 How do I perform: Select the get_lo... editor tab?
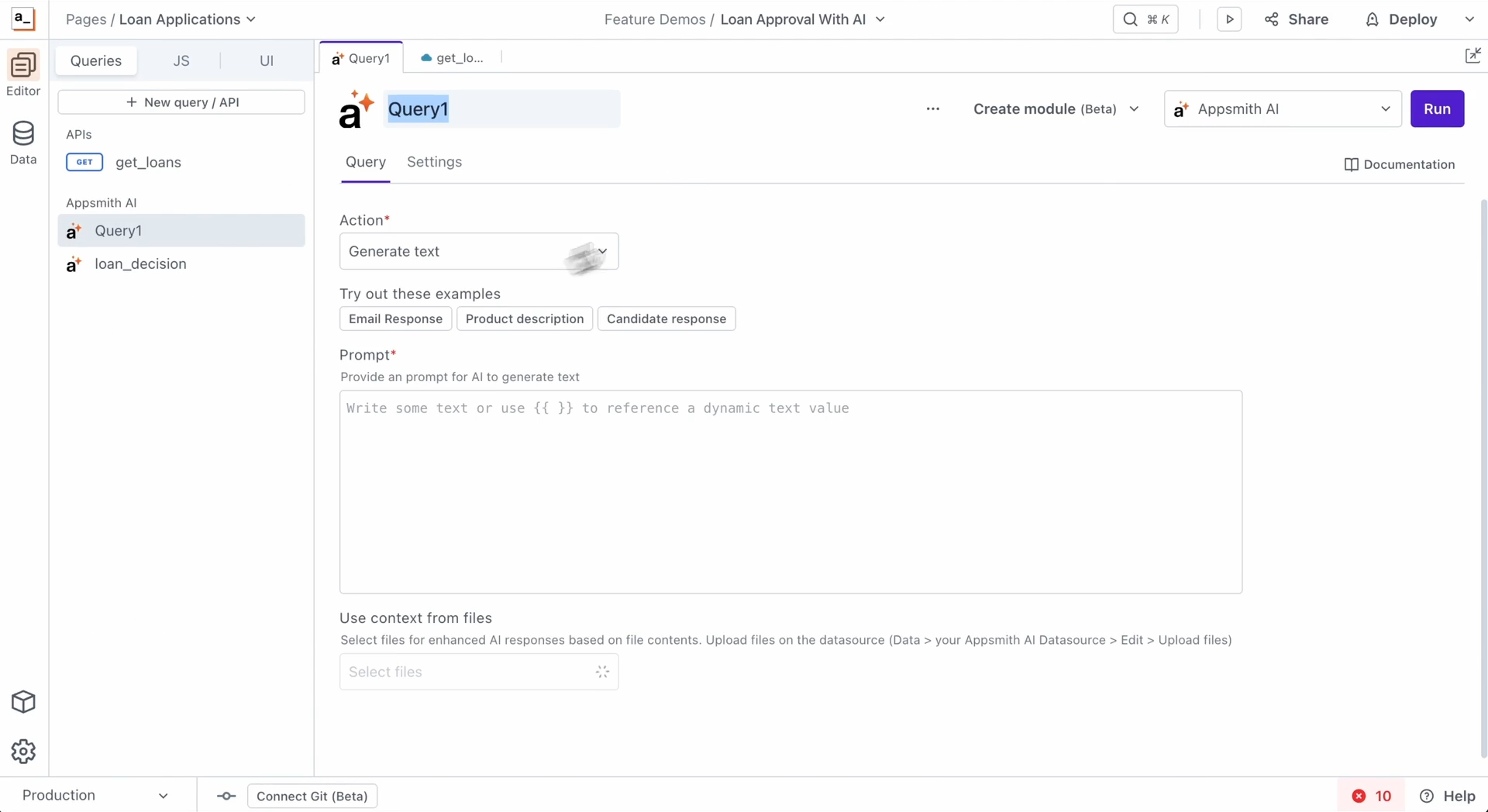[452, 58]
